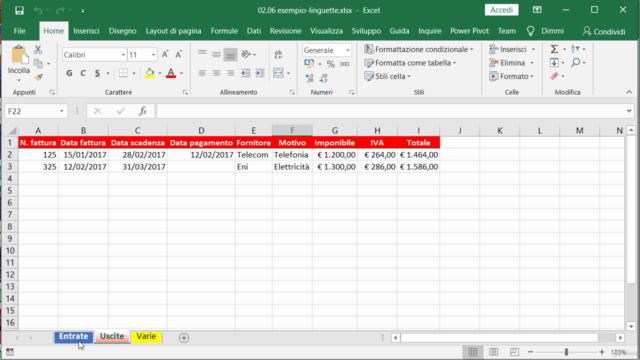Apply red font color A

coord(171,73)
